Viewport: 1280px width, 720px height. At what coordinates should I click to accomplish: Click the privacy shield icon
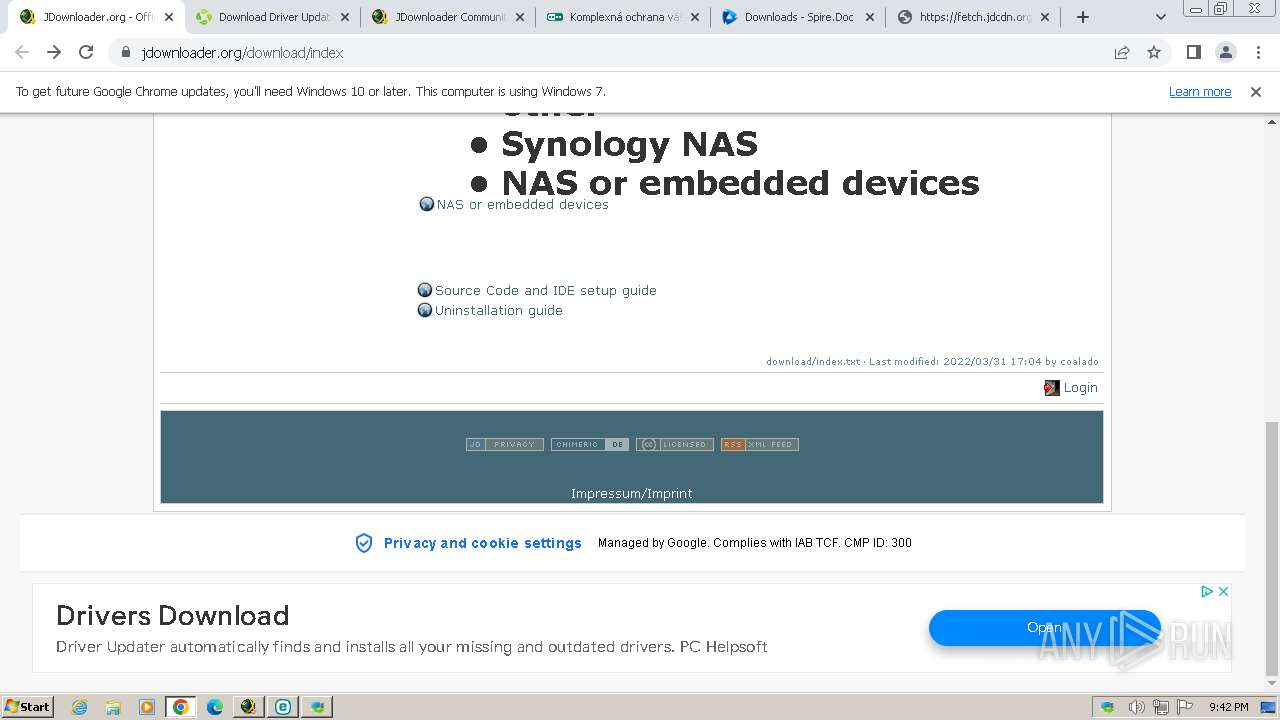(x=364, y=543)
